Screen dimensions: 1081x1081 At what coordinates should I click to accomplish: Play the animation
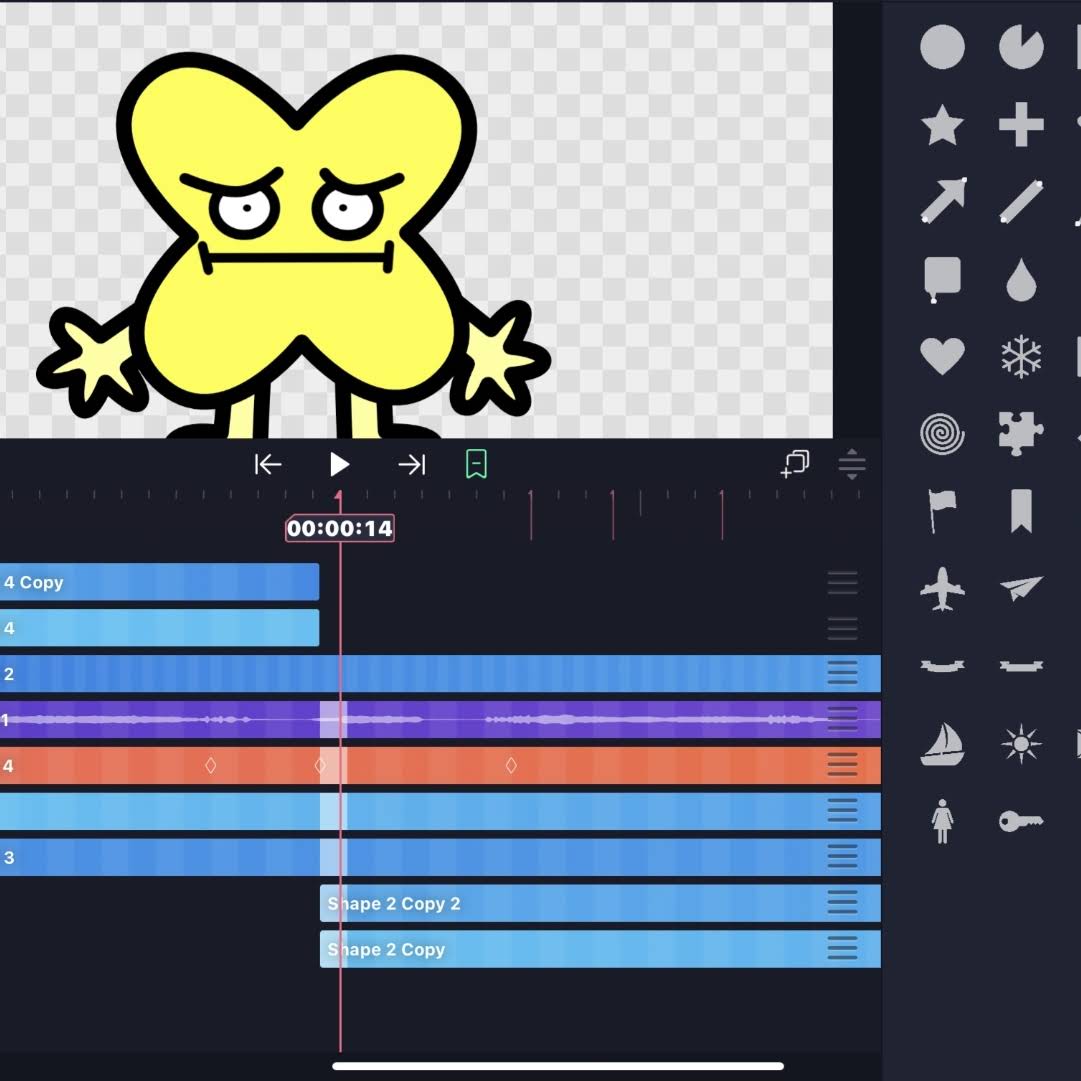pos(339,465)
